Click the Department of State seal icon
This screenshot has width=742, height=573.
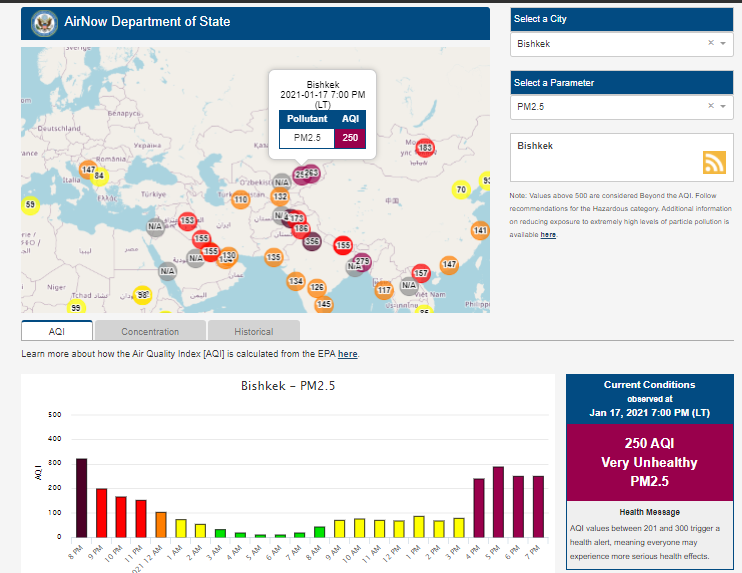click(x=44, y=22)
